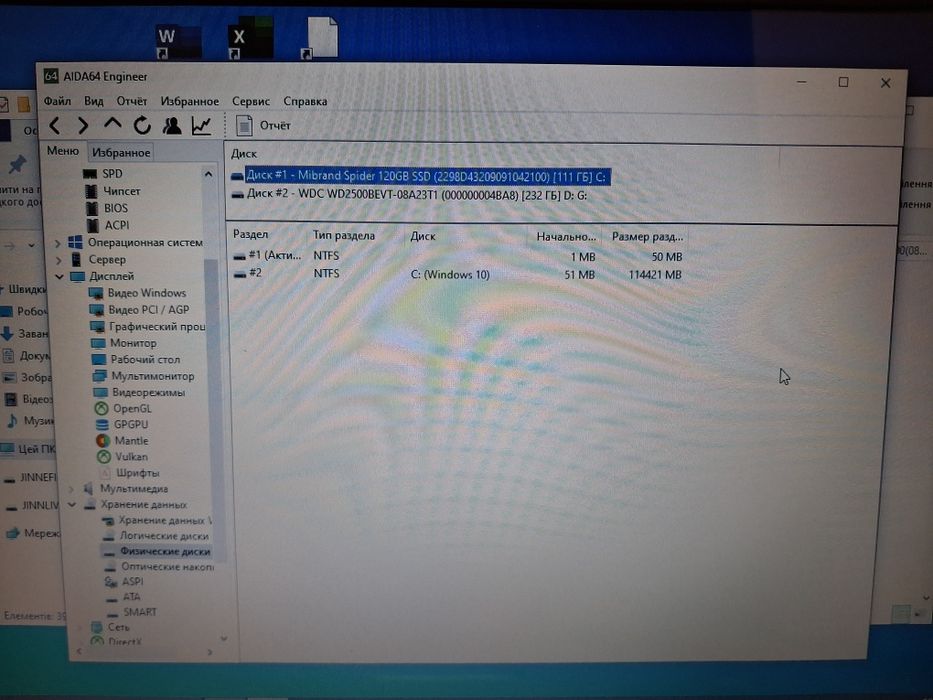Viewport: 933px width, 700px height.
Task: Select ACPI in the tree
Action: click(x=117, y=226)
